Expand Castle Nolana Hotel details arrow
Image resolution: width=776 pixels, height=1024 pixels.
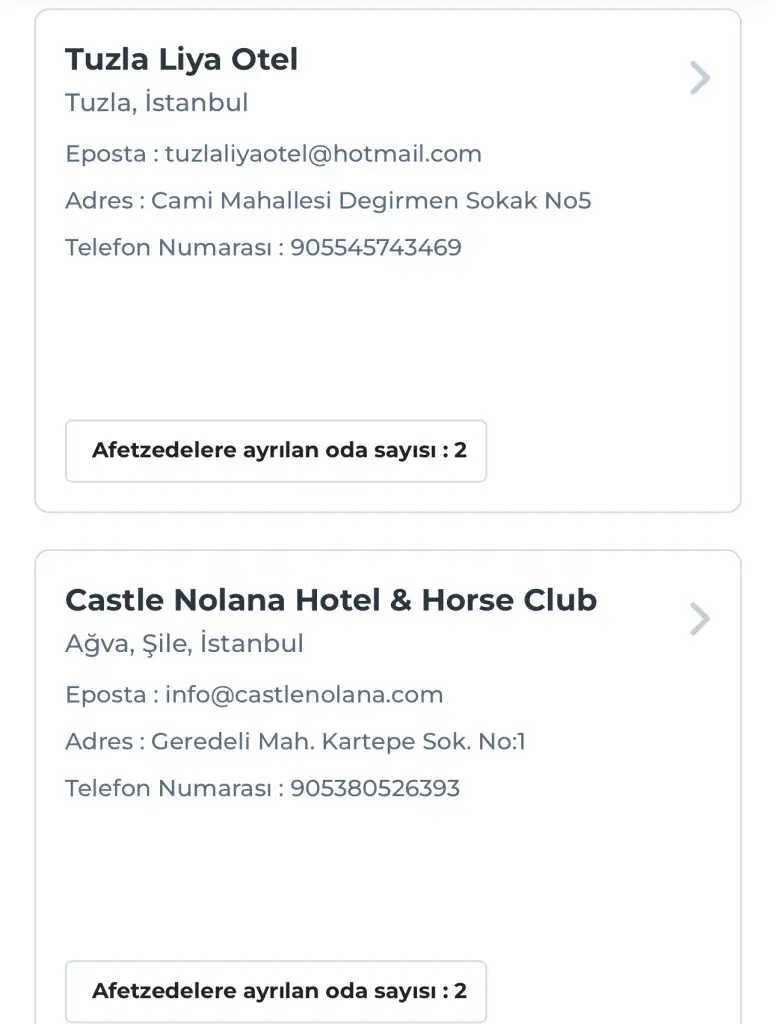pos(700,619)
